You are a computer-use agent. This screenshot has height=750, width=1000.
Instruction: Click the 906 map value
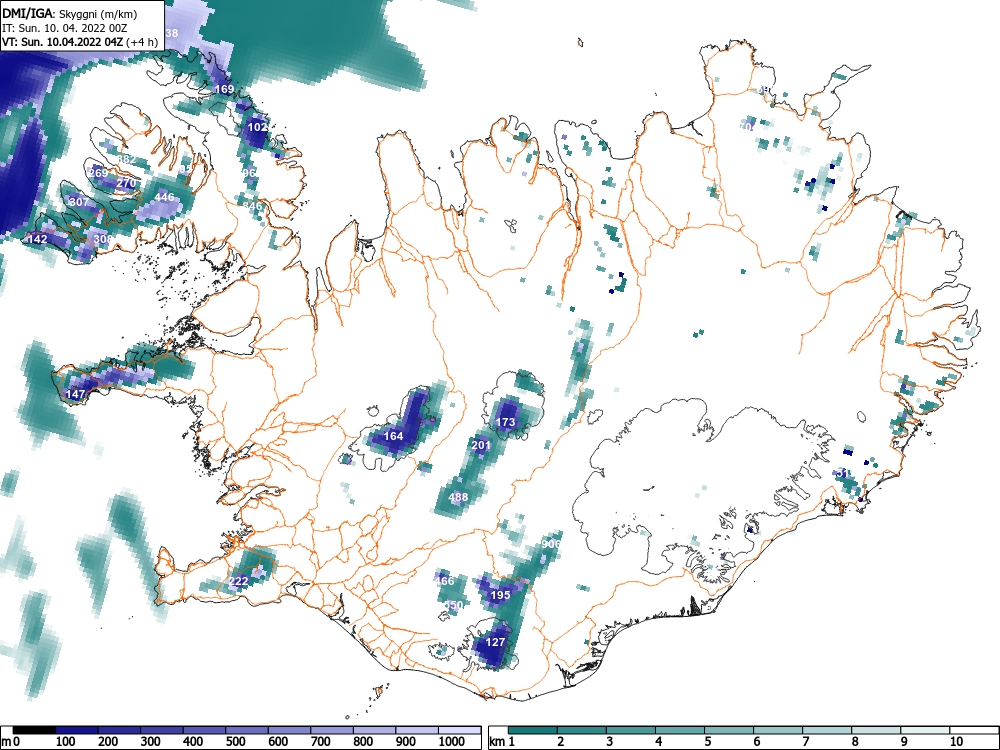550,544
